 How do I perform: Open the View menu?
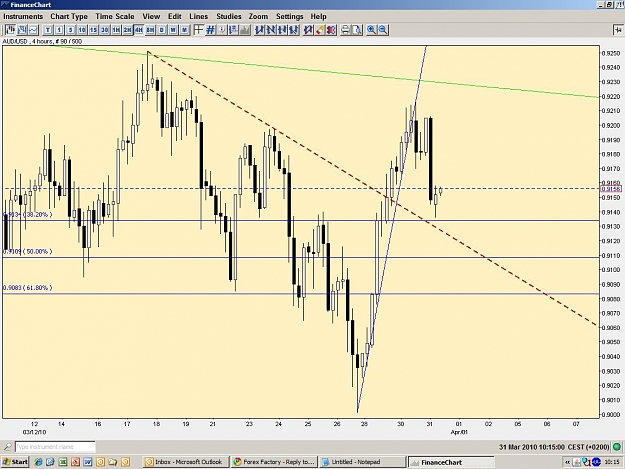click(151, 16)
